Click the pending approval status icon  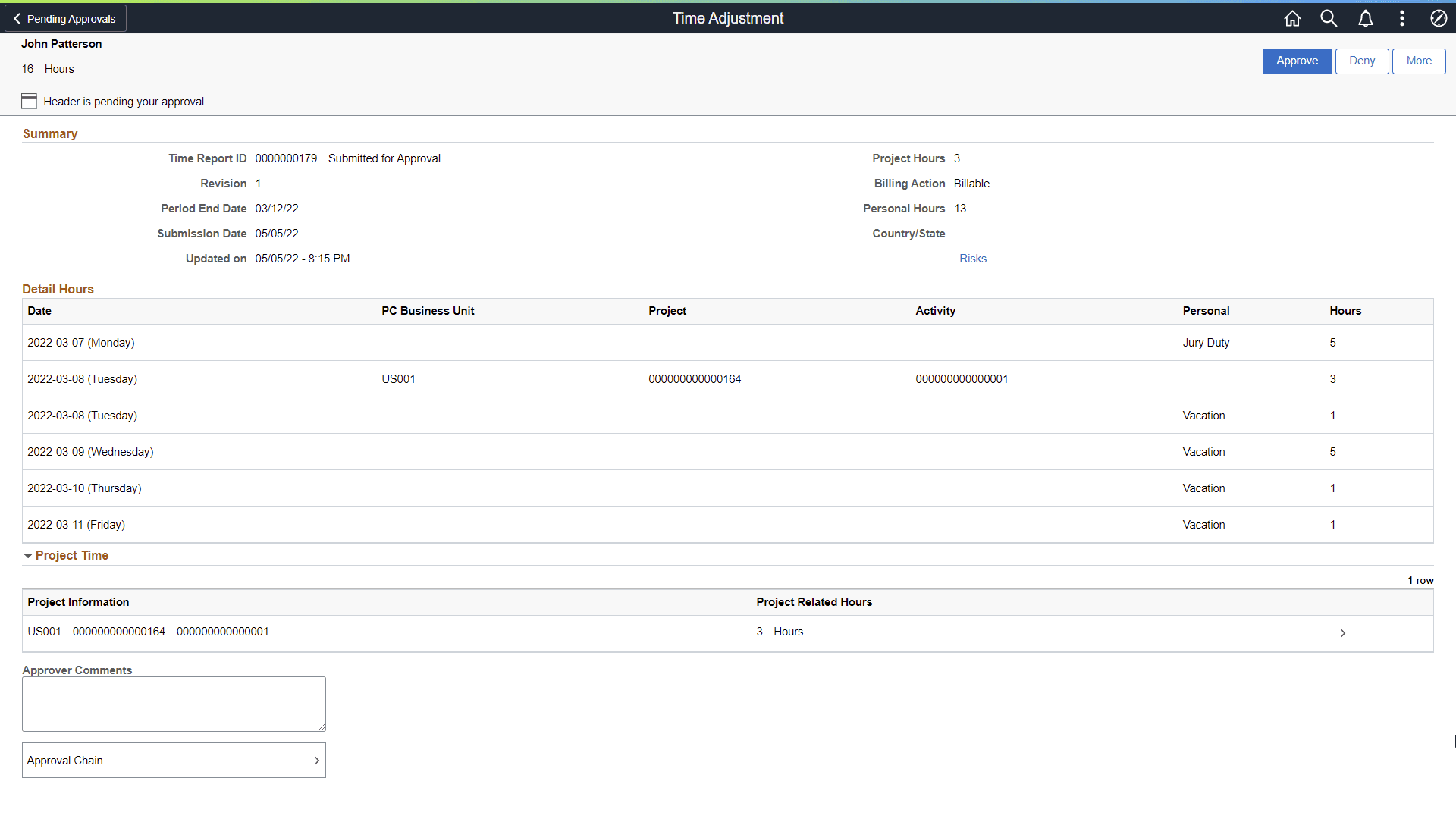point(29,101)
